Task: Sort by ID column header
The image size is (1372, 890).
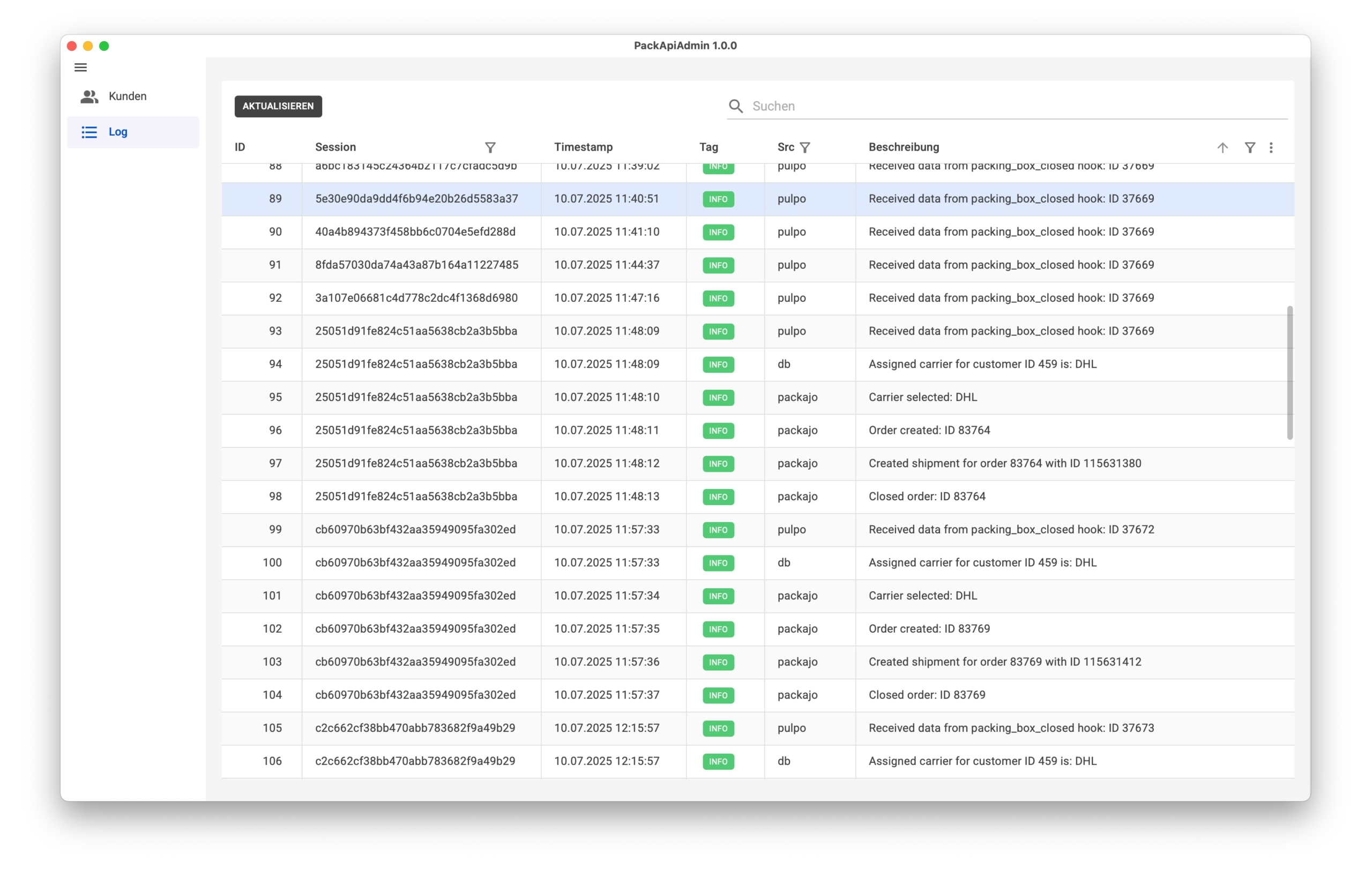Action: pyautogui.click(x=240, y=147)
